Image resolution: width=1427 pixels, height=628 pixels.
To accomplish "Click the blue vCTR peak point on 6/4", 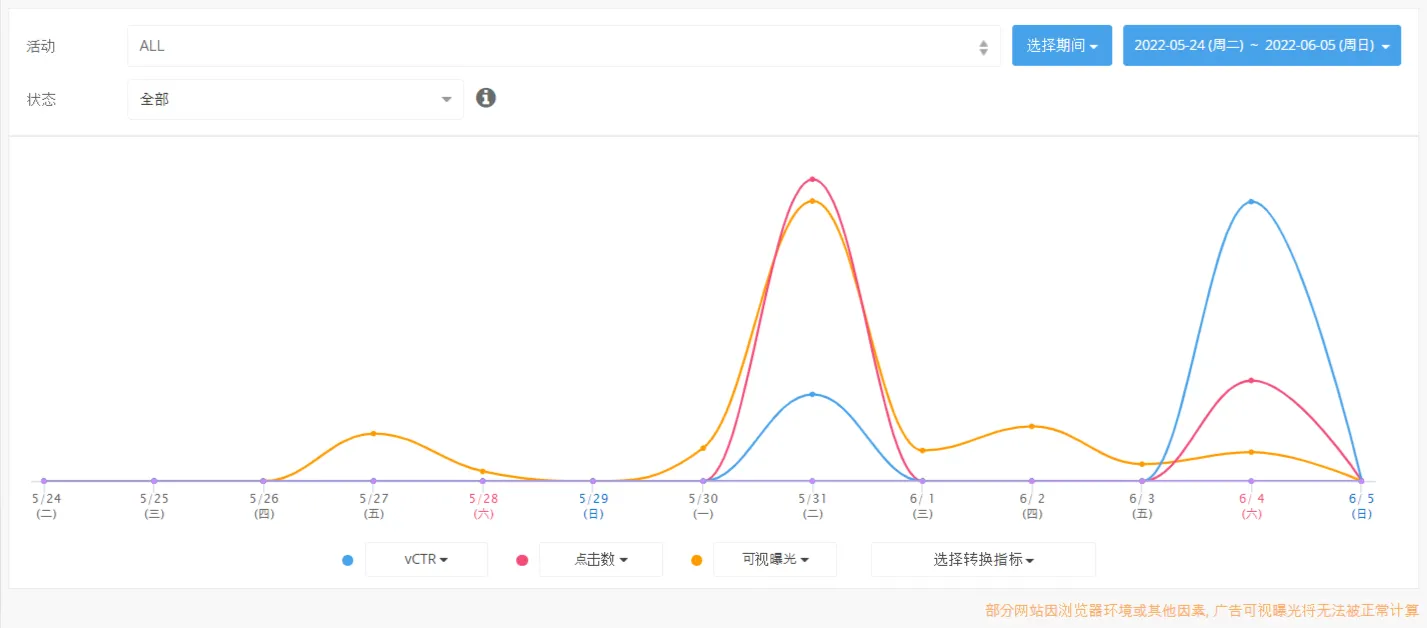I will coord(1251,201).
